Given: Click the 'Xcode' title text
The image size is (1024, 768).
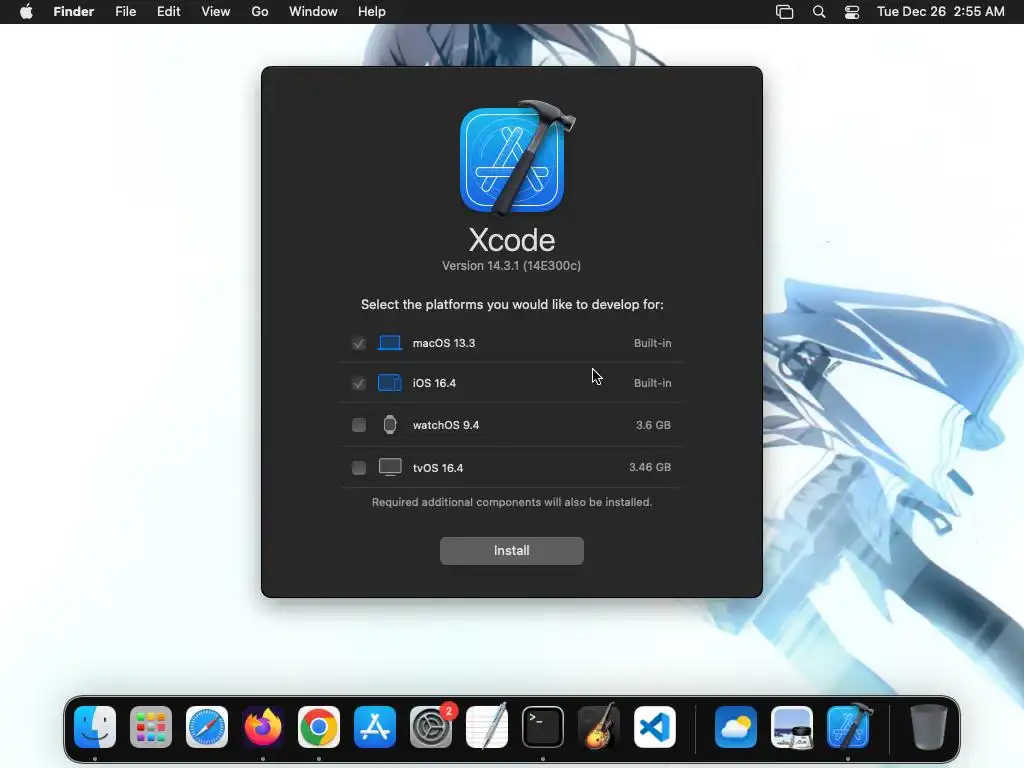Looking at the screenshot, I should 512,240.
